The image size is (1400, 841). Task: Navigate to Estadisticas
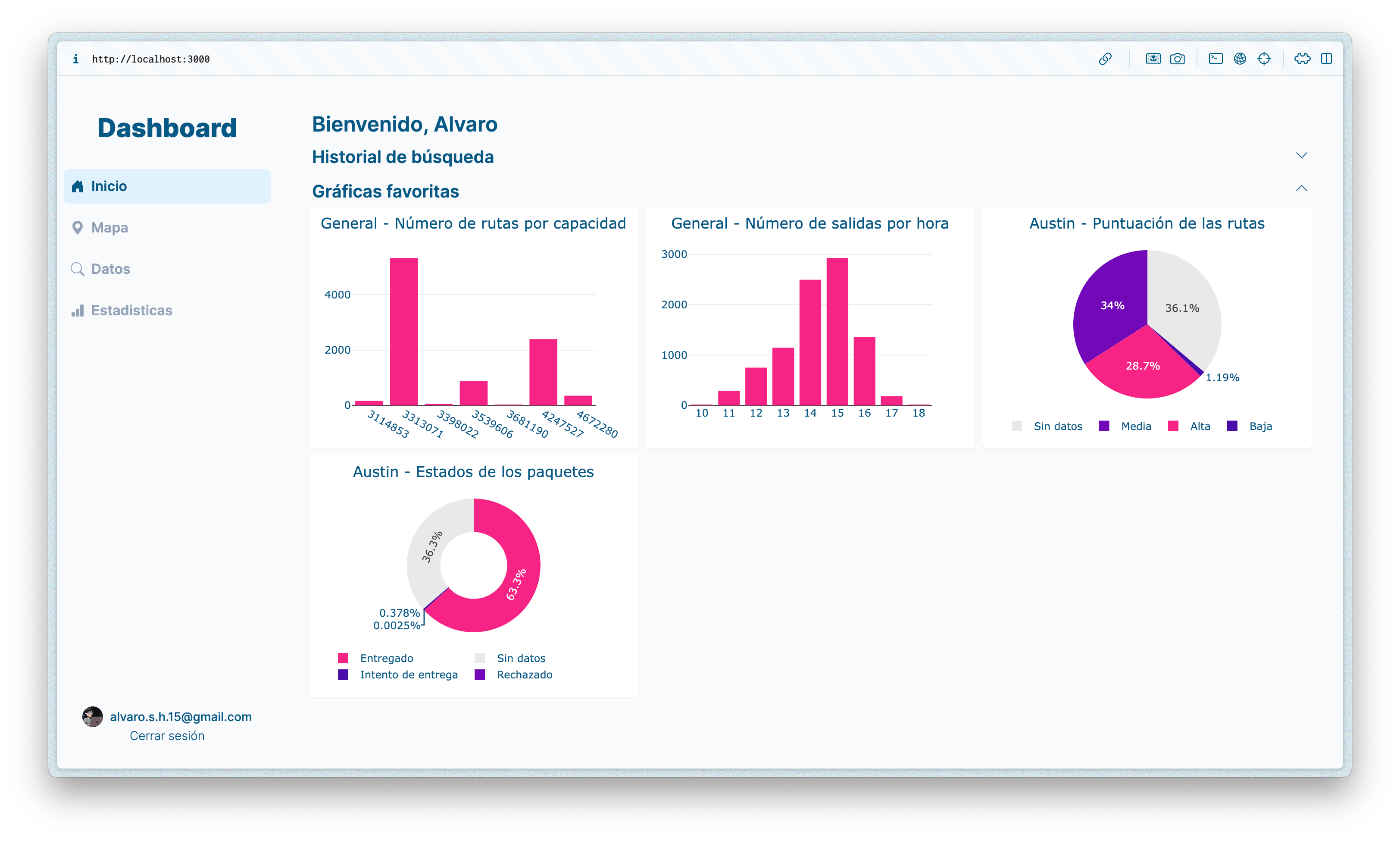click(x=167, y=311)
